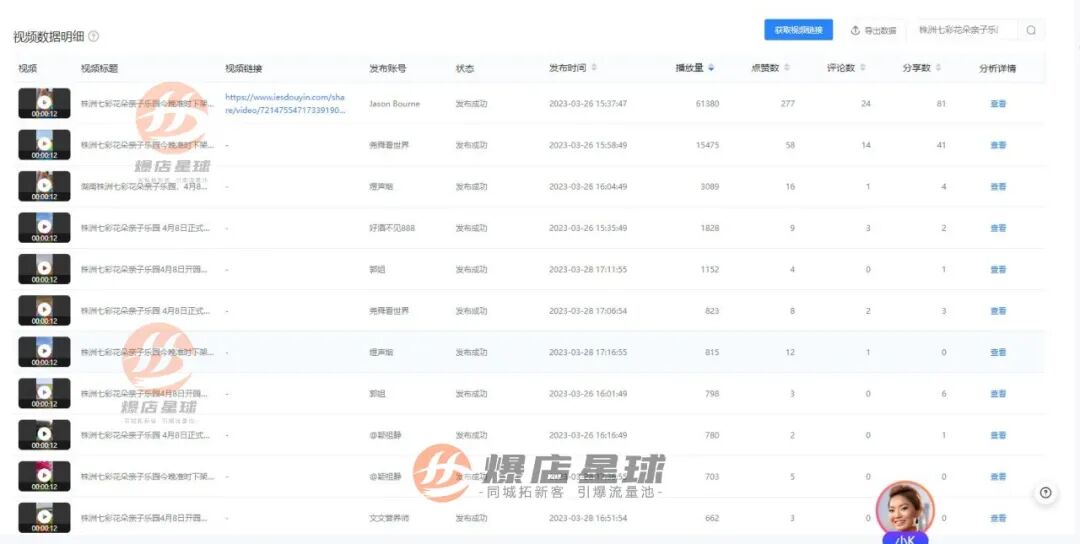The image size is (1080, 544).
Task: Play the video with 815 plays
Action: tap(44, 352)
